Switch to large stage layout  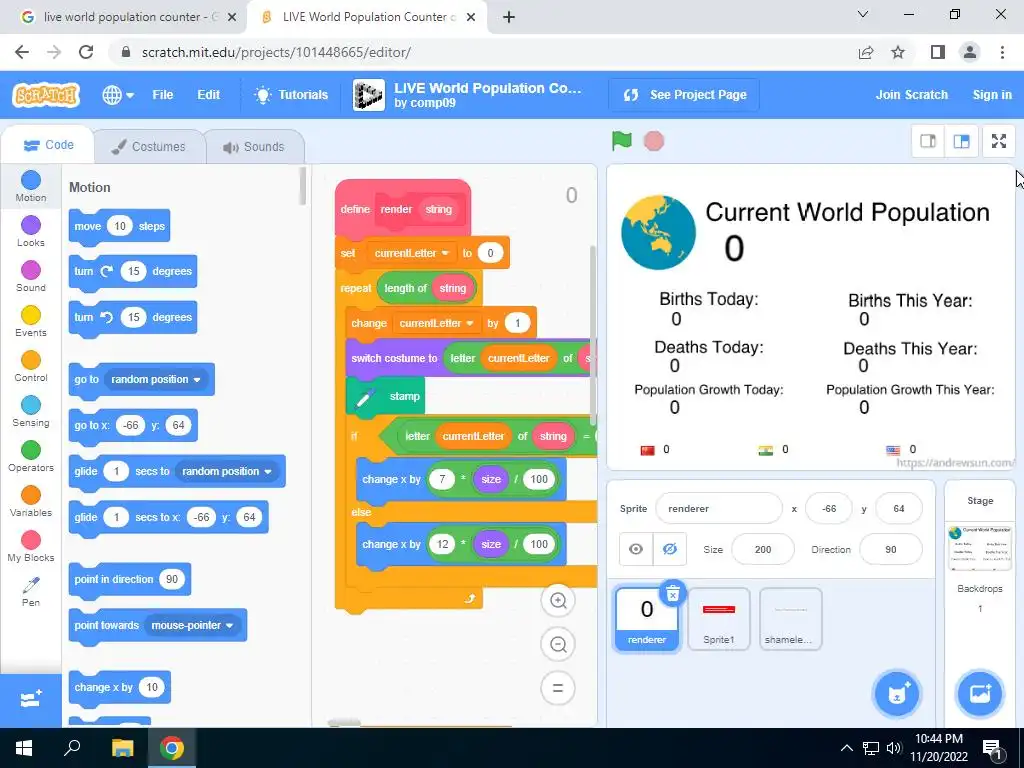point(961,141)
